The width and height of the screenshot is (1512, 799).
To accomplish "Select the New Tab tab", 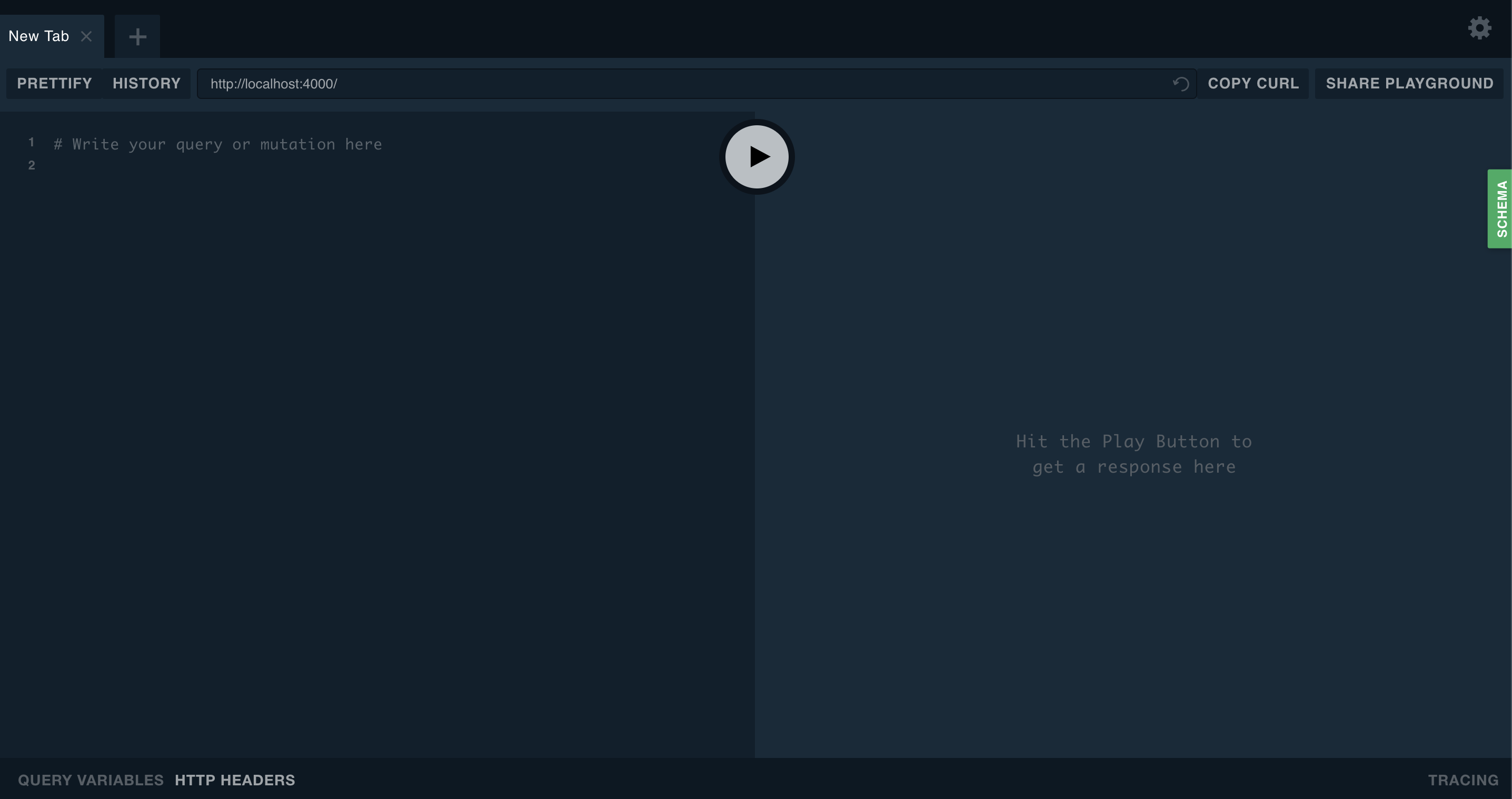I will pos(39,36).
